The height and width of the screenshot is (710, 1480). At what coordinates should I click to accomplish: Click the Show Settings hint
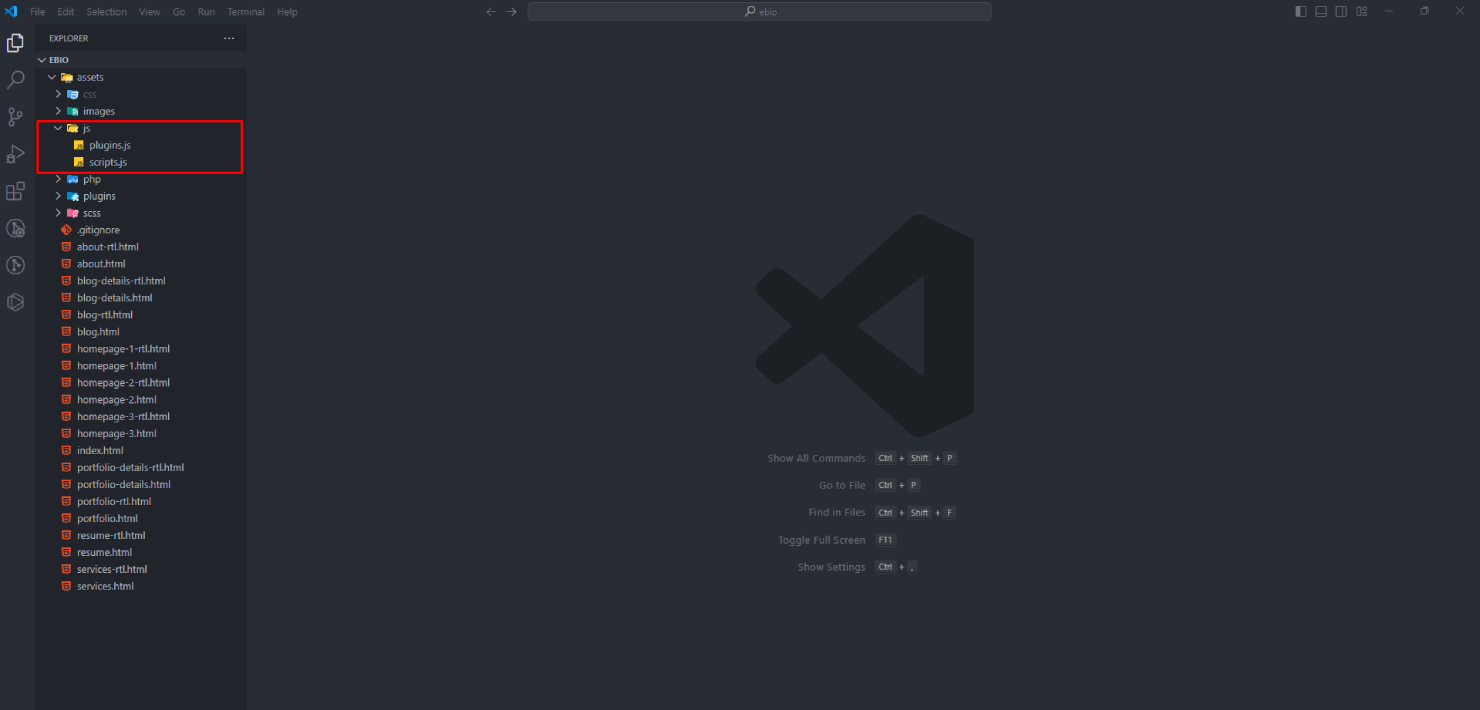click(832, 567)
